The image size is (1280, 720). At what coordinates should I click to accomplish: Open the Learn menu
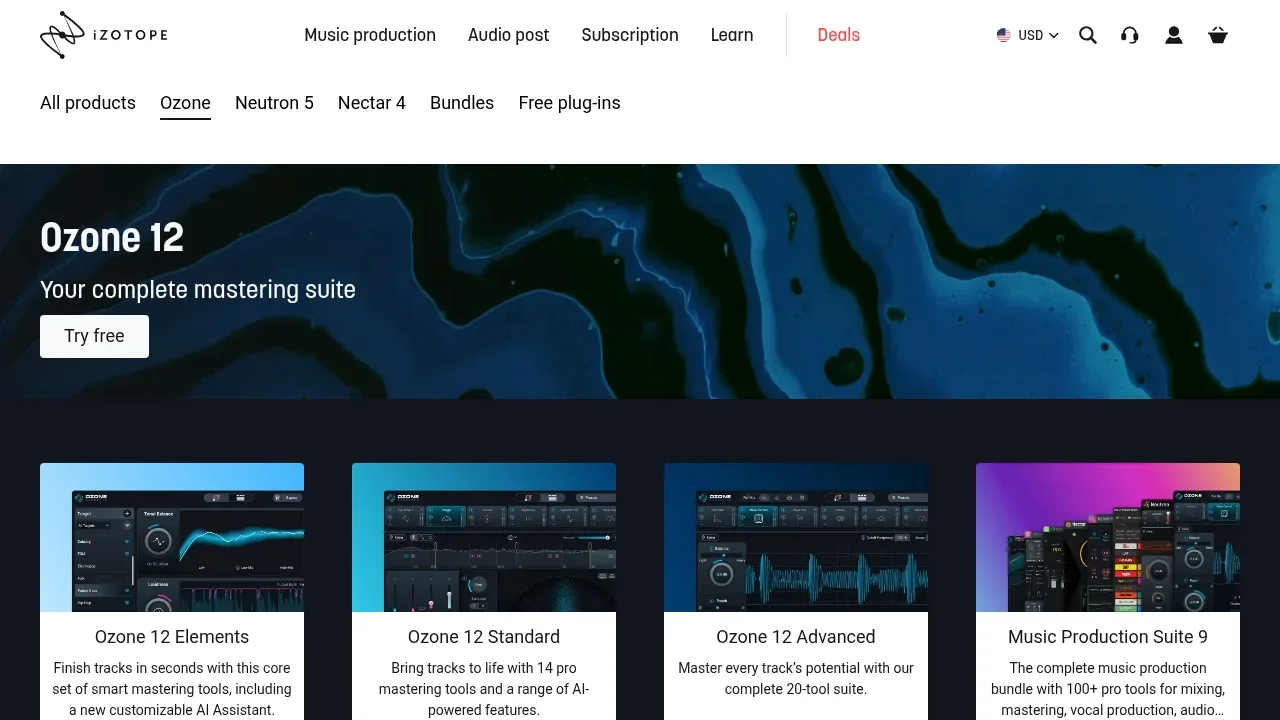[x=732, y=35]
